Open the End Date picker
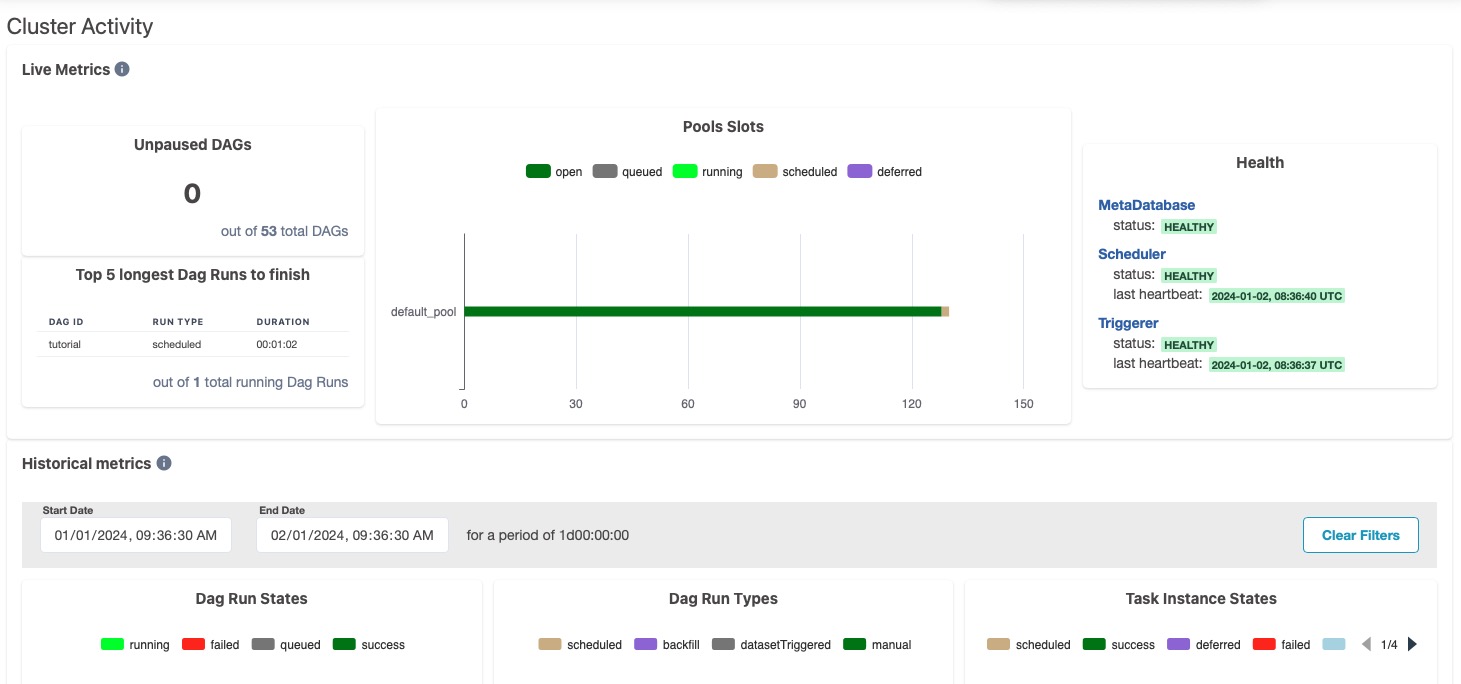1461x684 pixels. [x=351, y=535]
